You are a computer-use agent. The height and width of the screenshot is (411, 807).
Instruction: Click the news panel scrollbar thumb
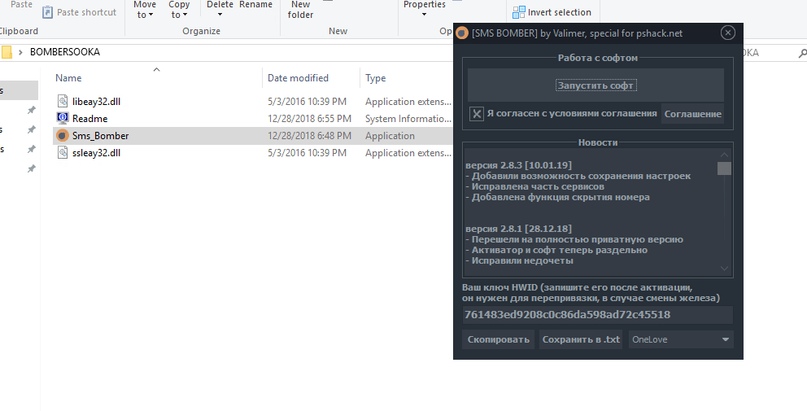coord(724,169)
